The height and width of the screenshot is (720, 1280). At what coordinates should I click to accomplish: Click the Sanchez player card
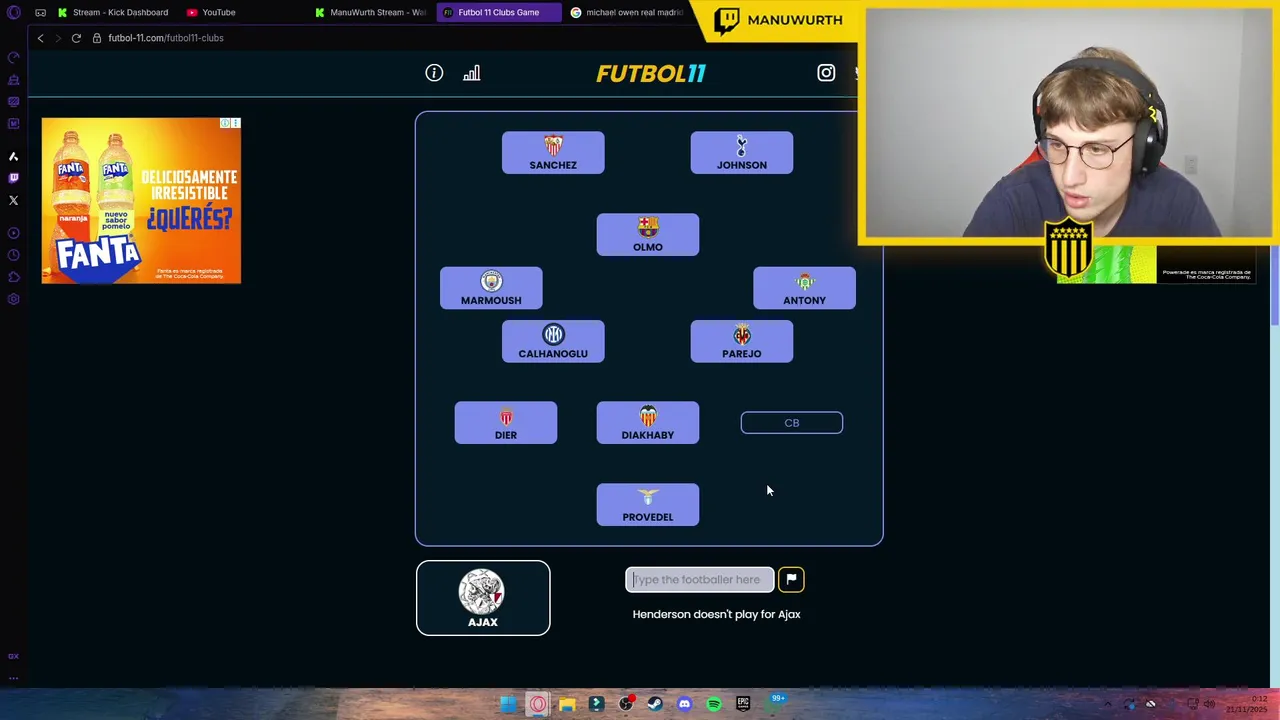[553, 153]
